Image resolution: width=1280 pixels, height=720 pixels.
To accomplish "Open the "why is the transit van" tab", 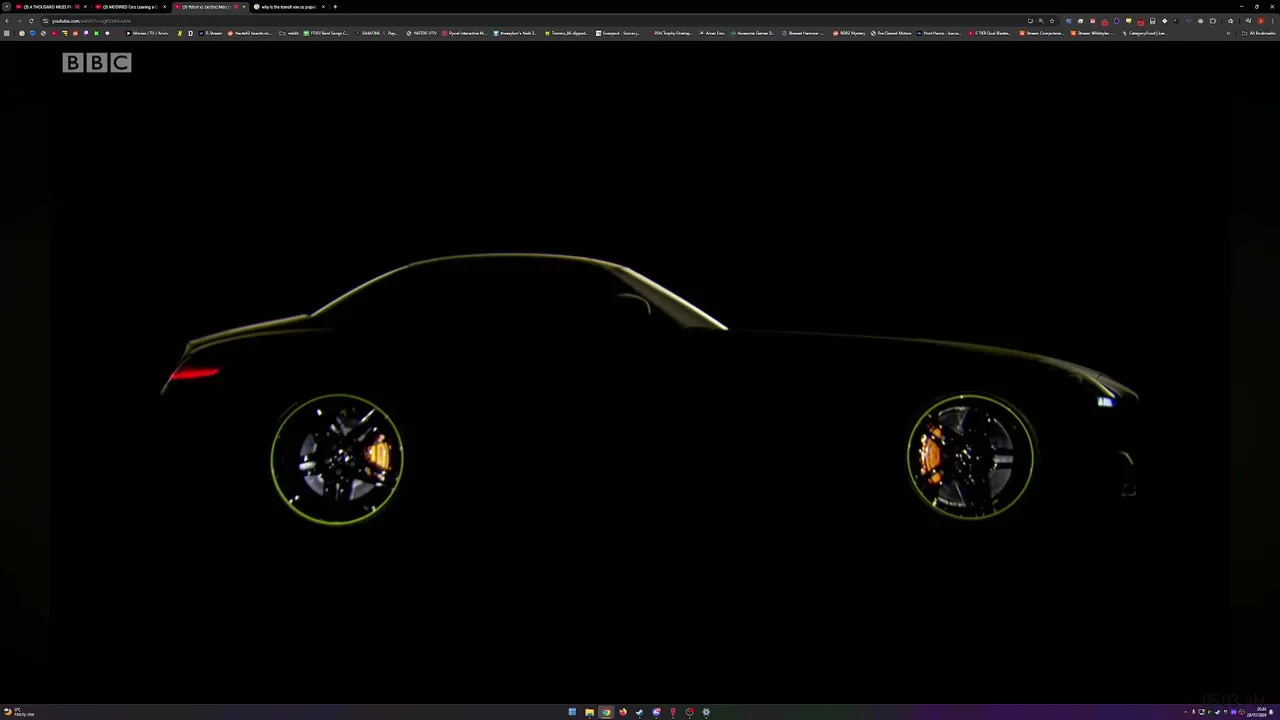I will click(x=288, y=7).
